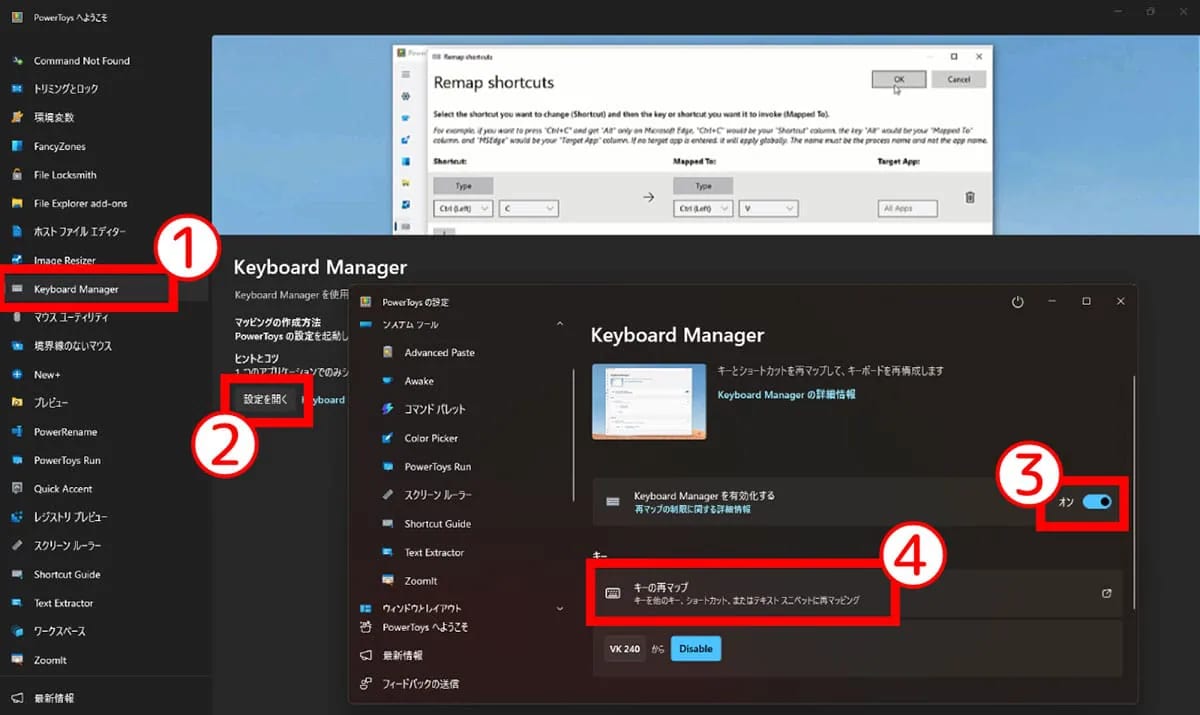1200x715 pixels.
Task: Open the Ctrl (Left) shortcut dropdown
Action: point(463,208)
